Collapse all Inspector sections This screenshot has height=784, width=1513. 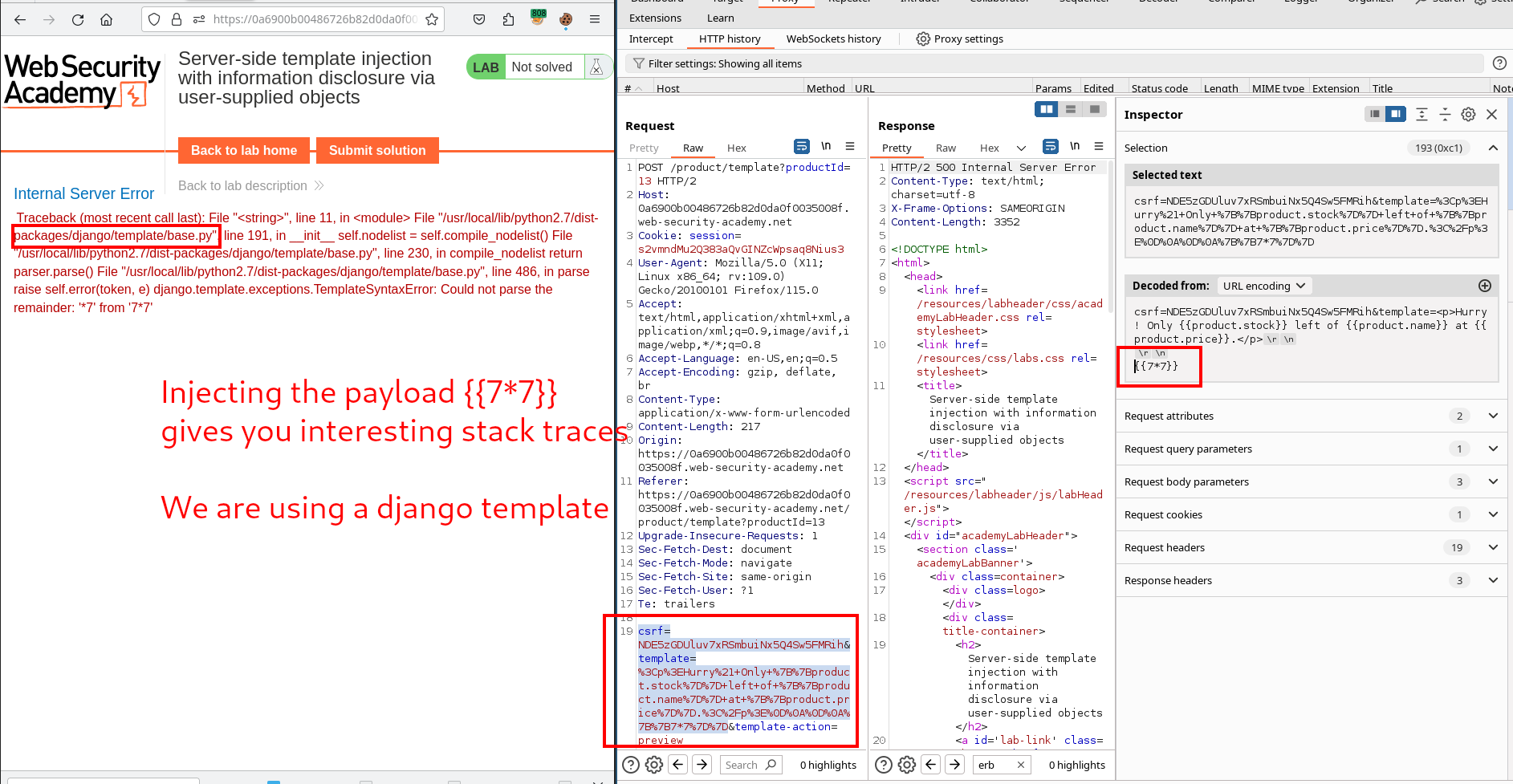tap(1445, 114)
